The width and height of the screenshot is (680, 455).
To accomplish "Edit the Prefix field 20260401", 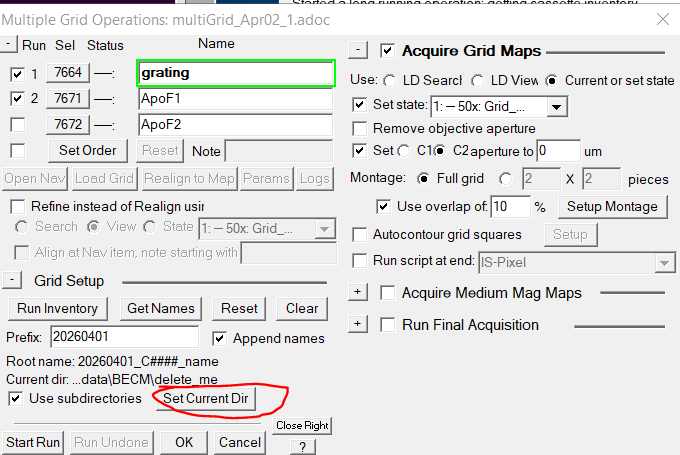I will [x=124, y=337].
